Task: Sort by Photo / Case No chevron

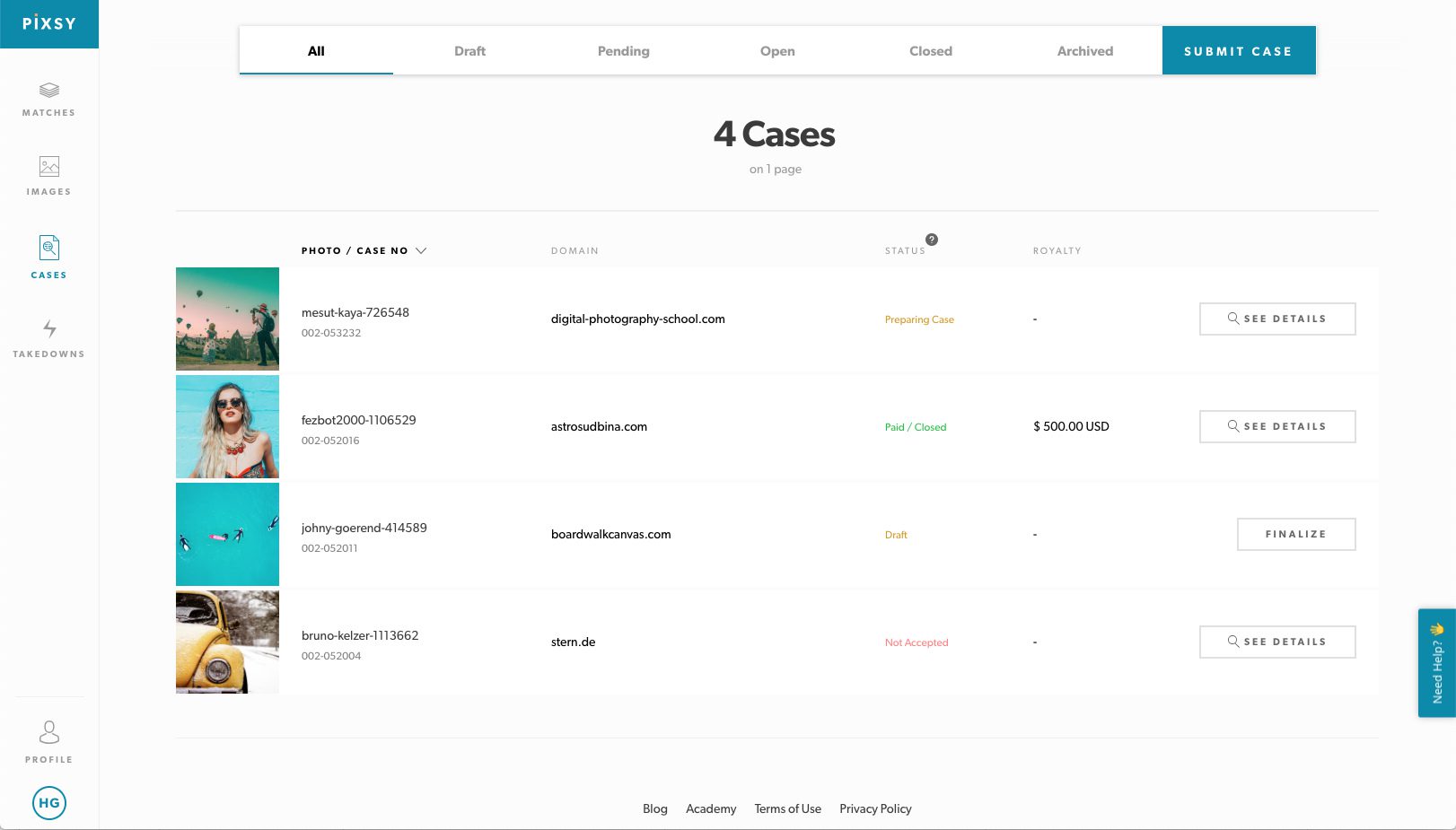Action: tap(421, 250)
